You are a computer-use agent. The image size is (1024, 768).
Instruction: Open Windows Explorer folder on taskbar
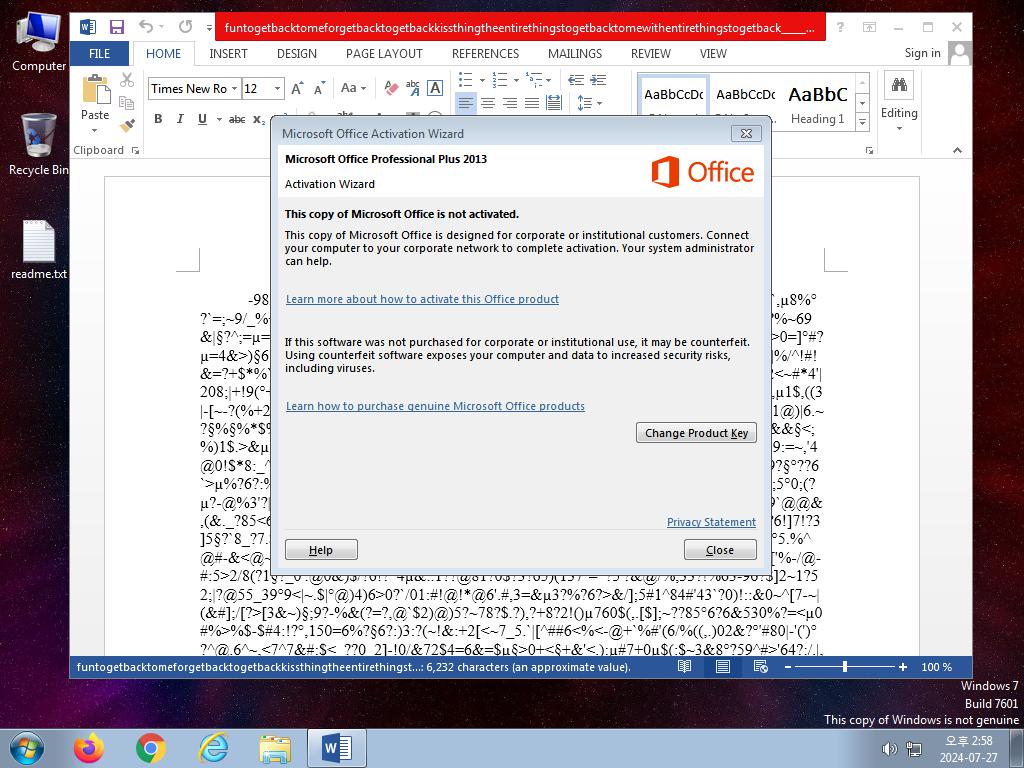(x=275, y=748)
